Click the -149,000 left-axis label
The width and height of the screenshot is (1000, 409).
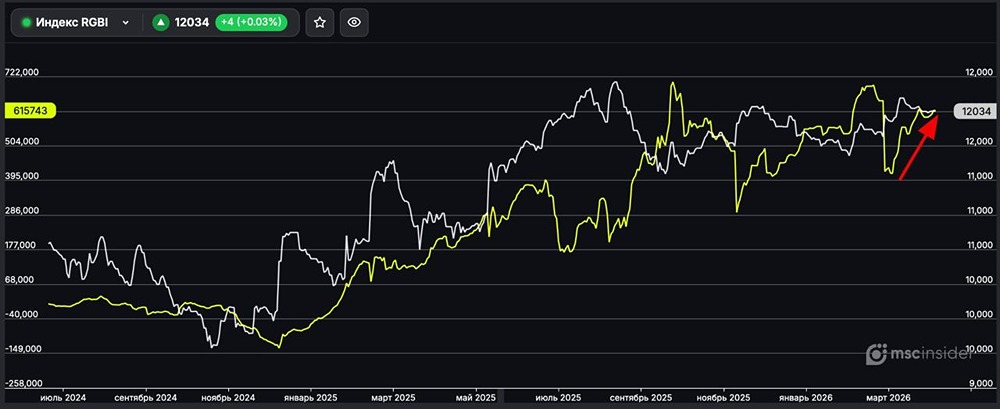[x=22, y=349]
